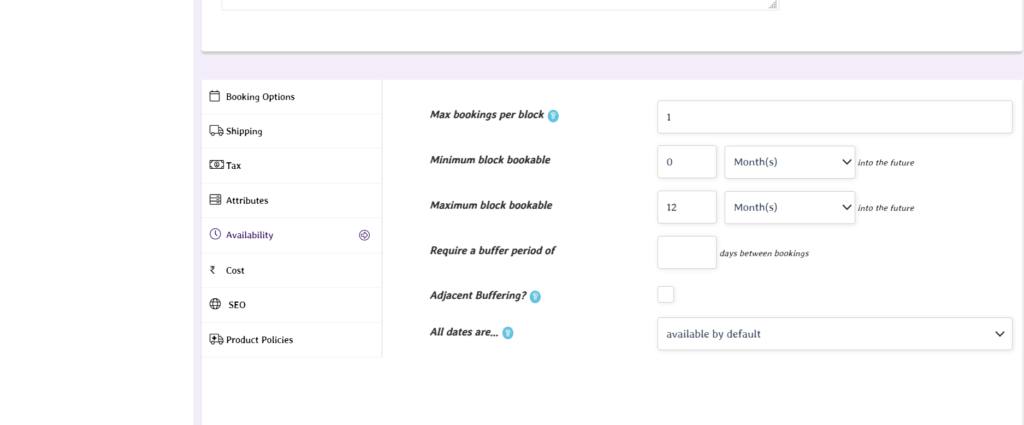
Task: Click help icon next to All dates are
Action: 508,333
